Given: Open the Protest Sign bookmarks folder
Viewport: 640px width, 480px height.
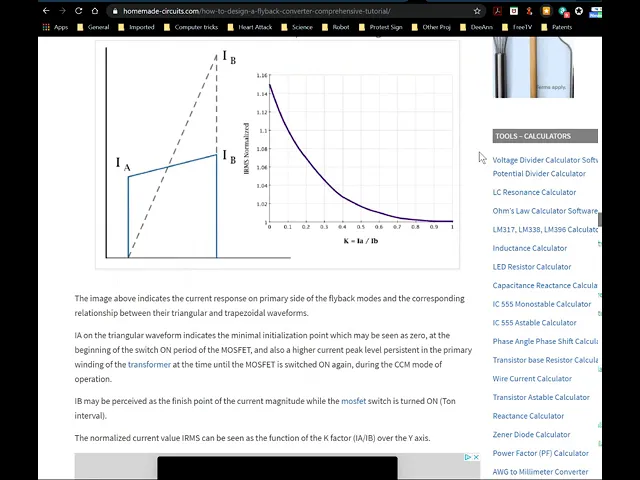Looking at the screenshot, I should tap(380, 27).
